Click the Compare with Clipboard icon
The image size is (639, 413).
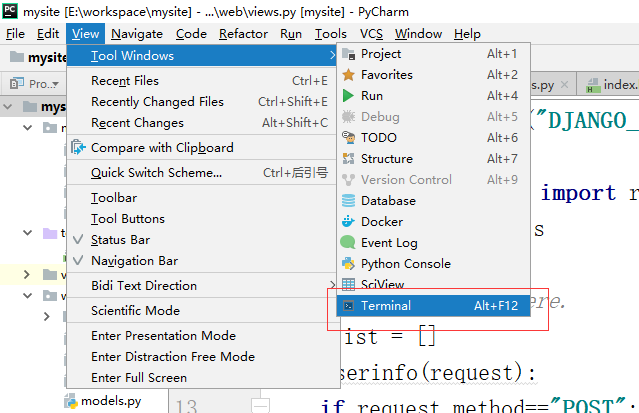point(78,147)
